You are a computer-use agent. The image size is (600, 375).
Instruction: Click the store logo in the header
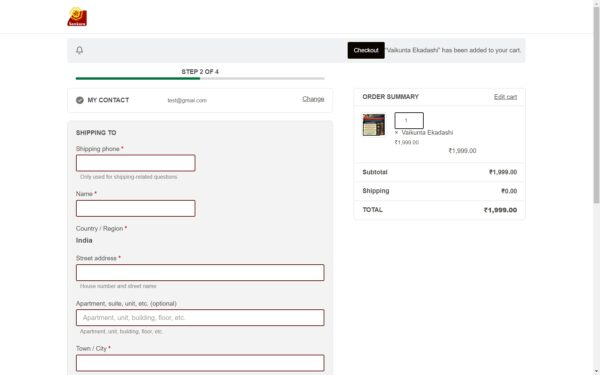[77, 17]
